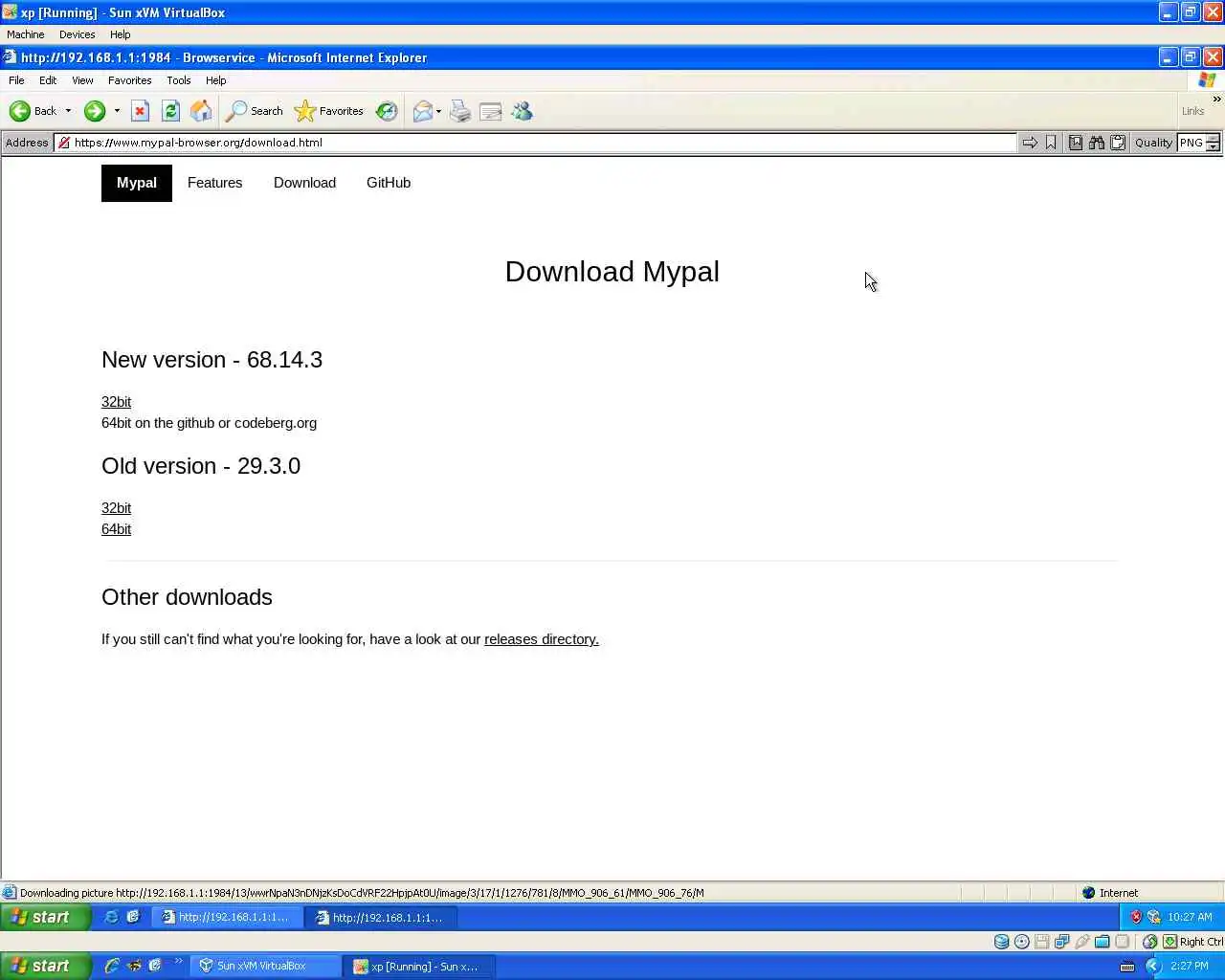Open Favorites with the star icon
1225x980 pixels.
click(328, 111)
